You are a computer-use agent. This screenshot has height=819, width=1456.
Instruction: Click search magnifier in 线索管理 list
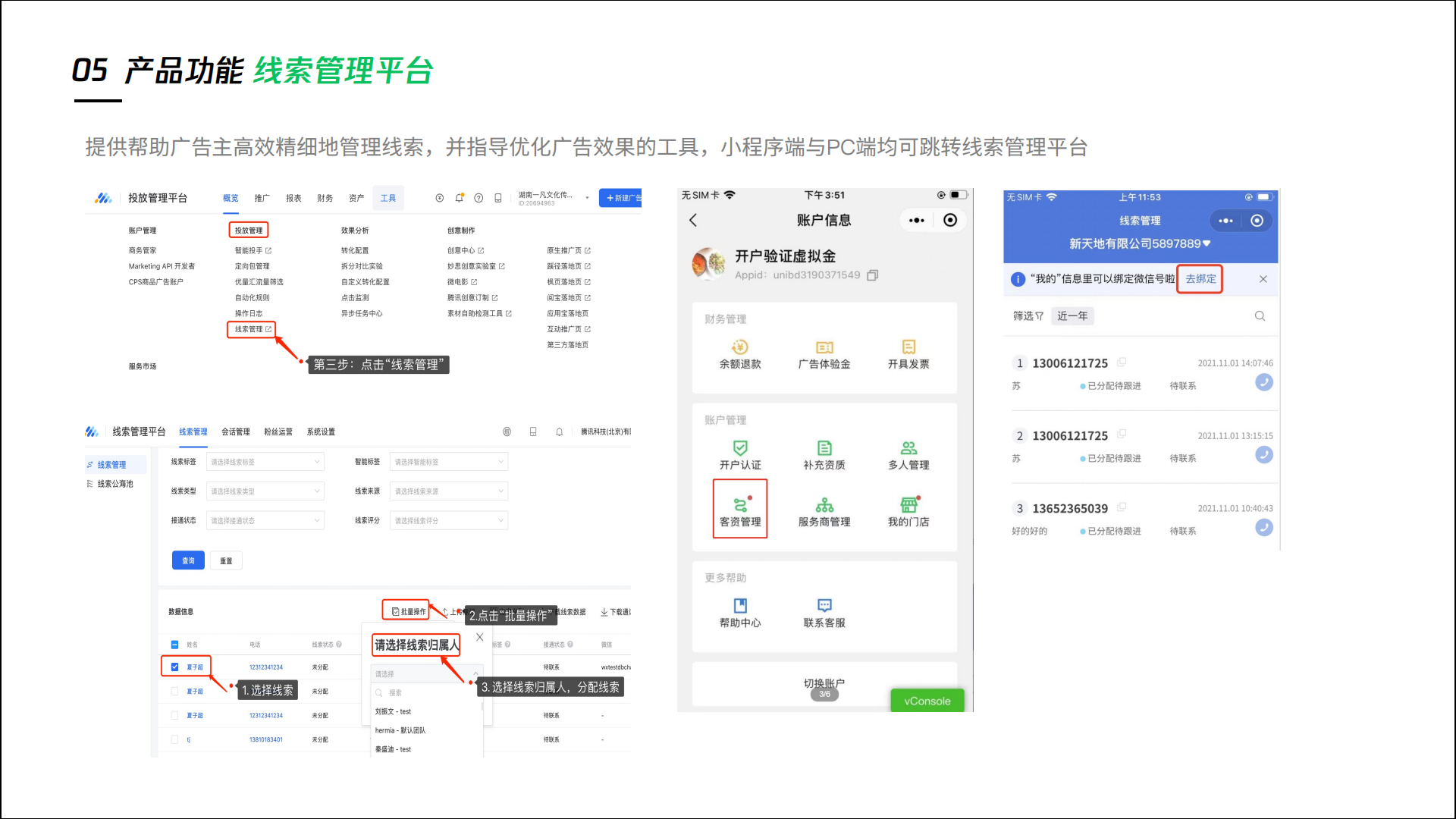tap(1260, 316)
